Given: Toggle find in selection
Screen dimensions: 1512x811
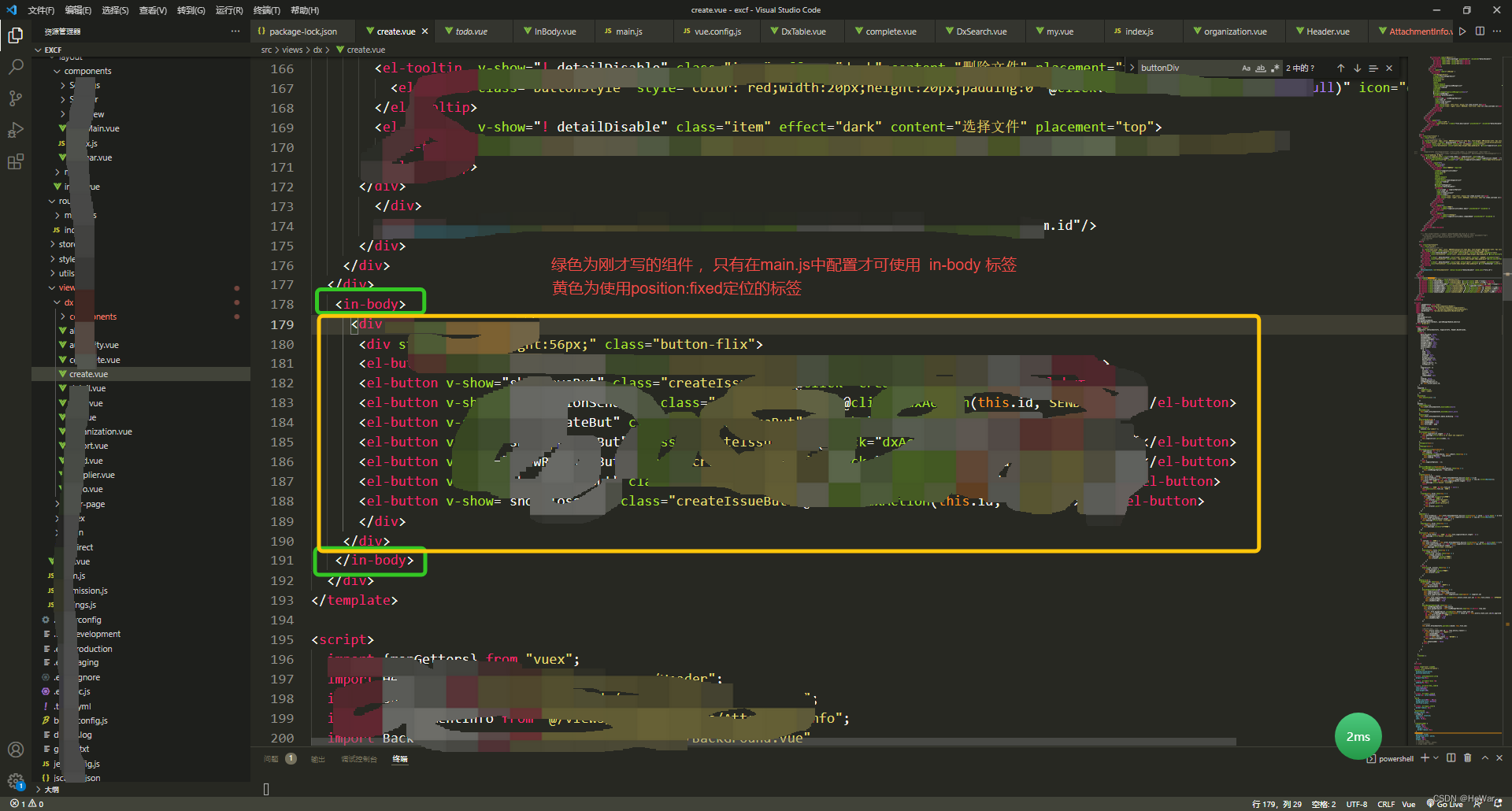Looking at the screenshot, I should point(1373,68).
